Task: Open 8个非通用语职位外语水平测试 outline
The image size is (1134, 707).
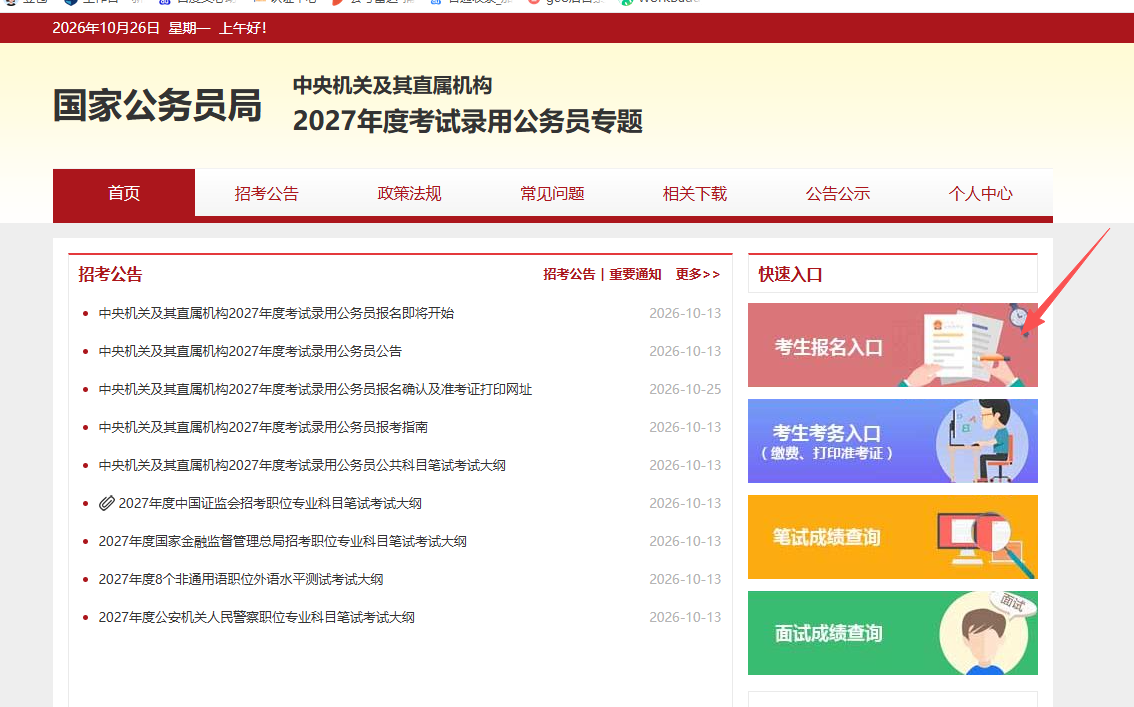Action: pyautogui.click(x=241, y=579)
